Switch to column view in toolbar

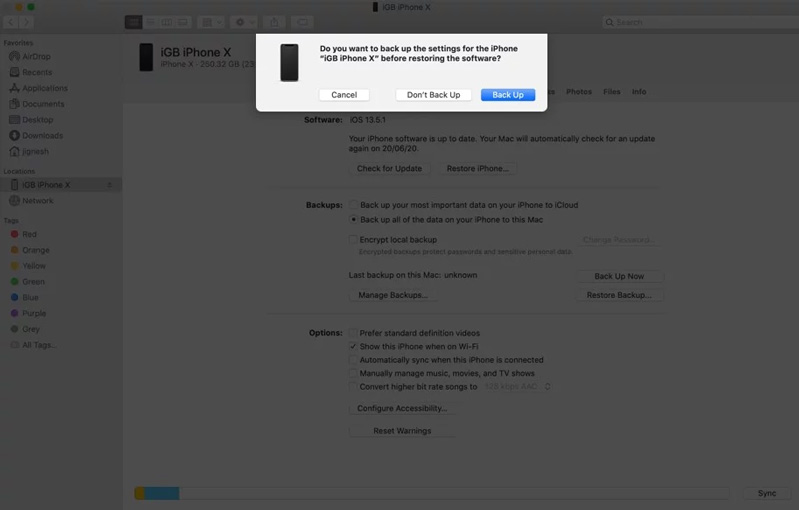(x=167, y=22)
